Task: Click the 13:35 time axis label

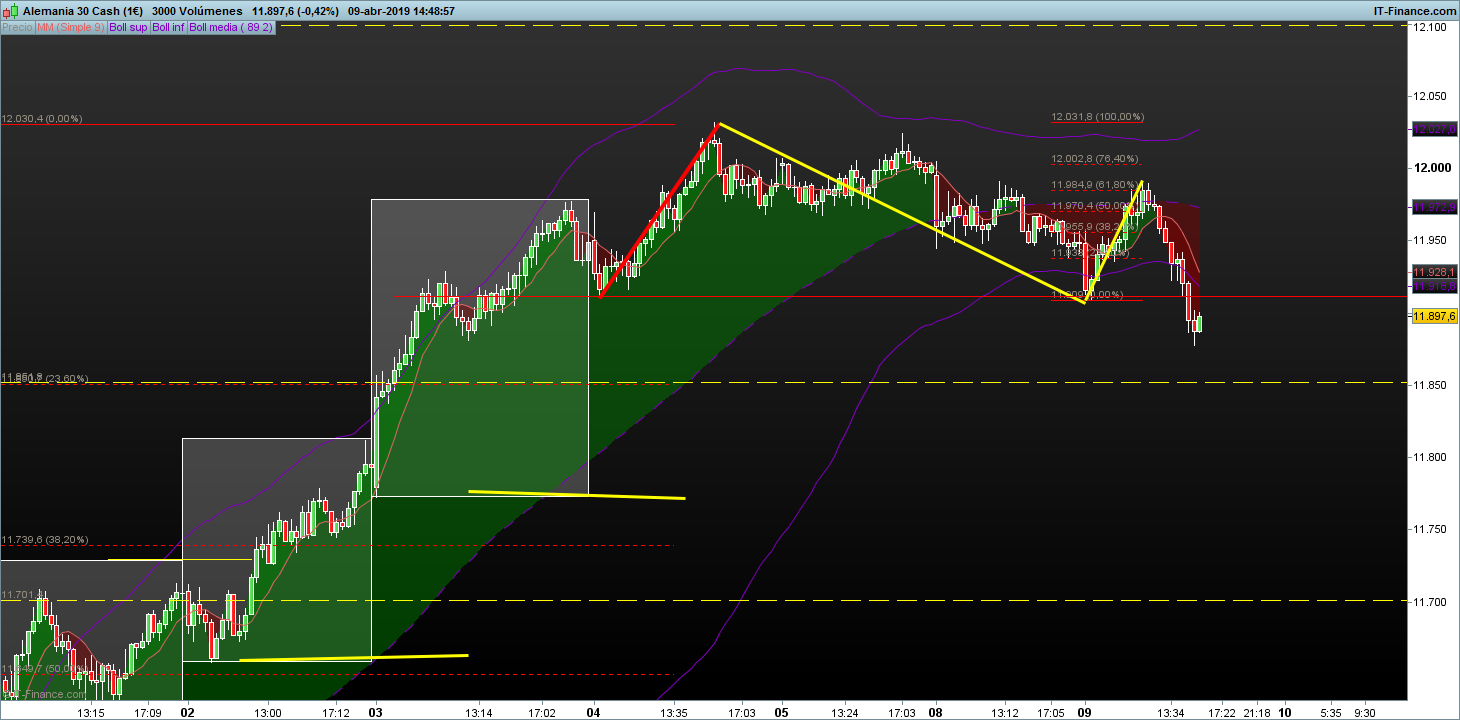Action: pos(674,713)
